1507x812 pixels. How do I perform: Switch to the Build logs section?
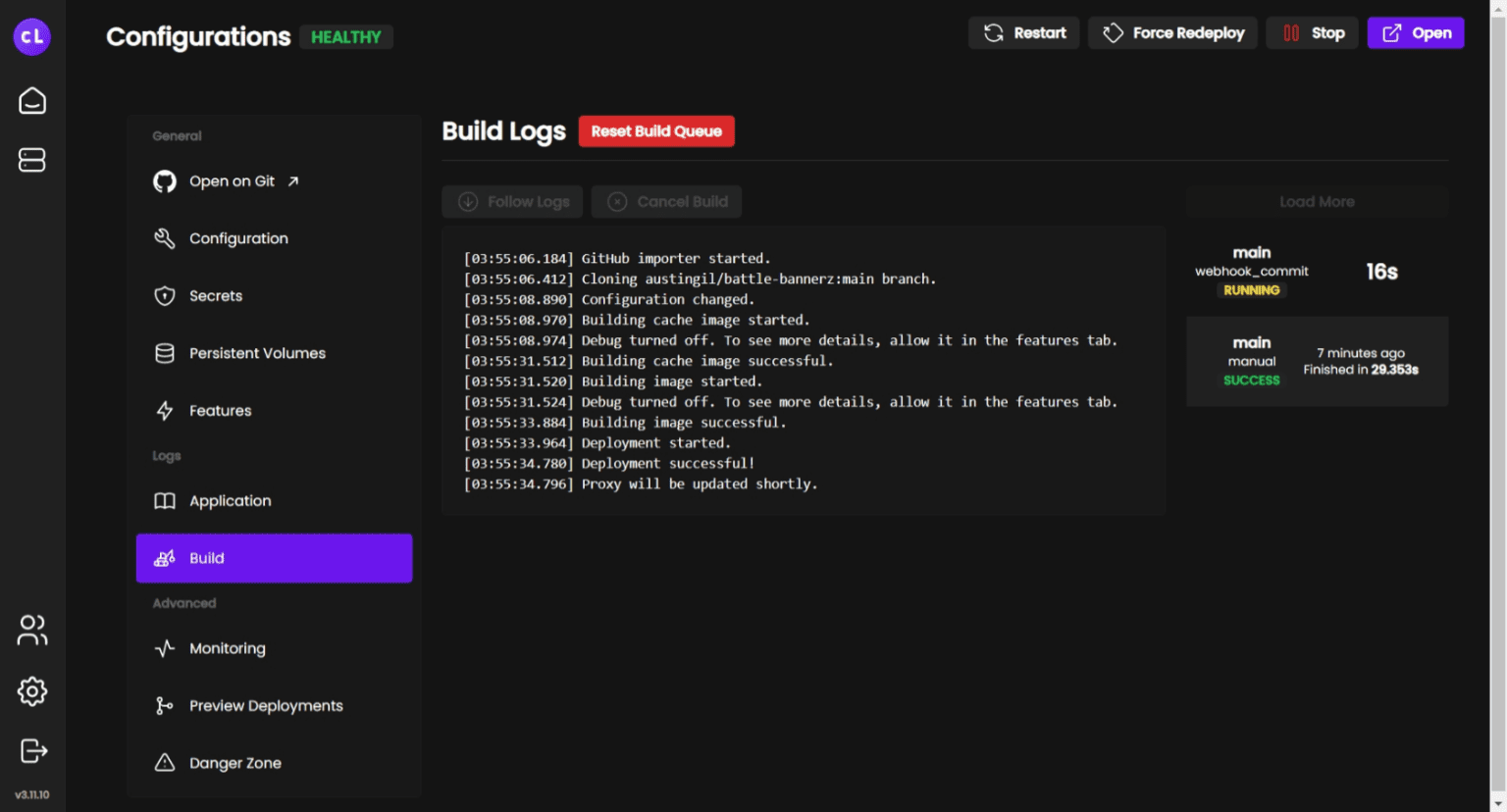[206, 557]
